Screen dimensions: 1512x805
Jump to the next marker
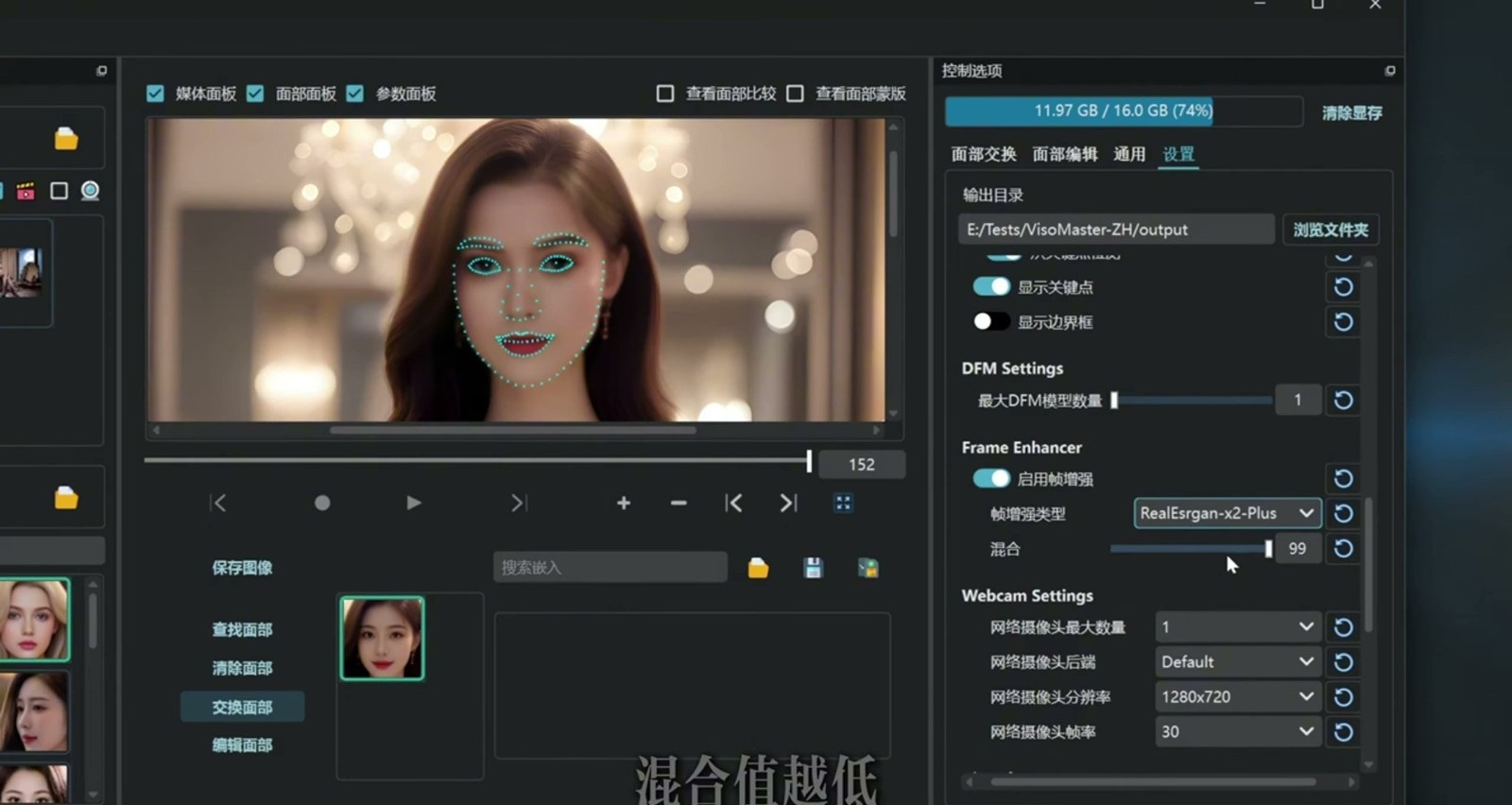(x=788, y=503)
